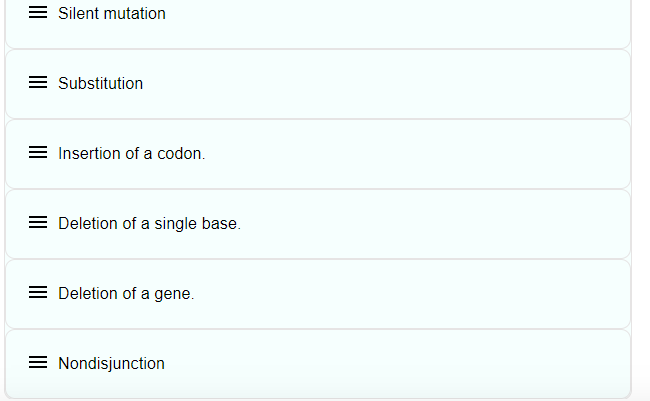Screen dimensions: 650x401
Task: Click the 'Deletion of a gene.' label
Action: tap(126, 294)
